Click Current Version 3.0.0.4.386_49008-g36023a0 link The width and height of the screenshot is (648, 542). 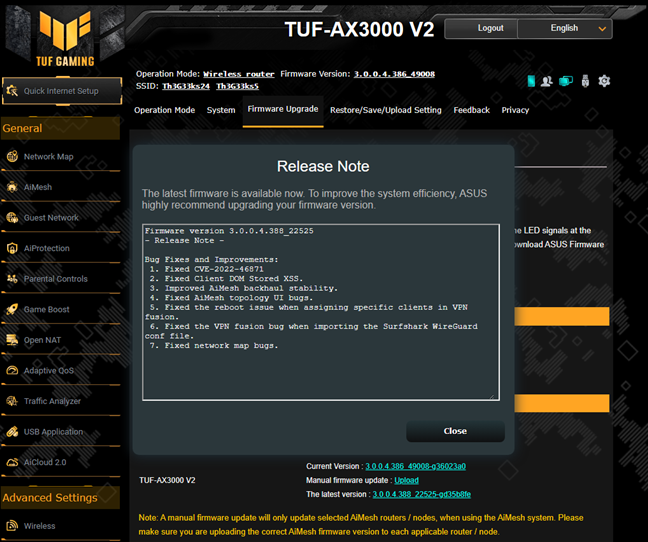coord(415,466)
